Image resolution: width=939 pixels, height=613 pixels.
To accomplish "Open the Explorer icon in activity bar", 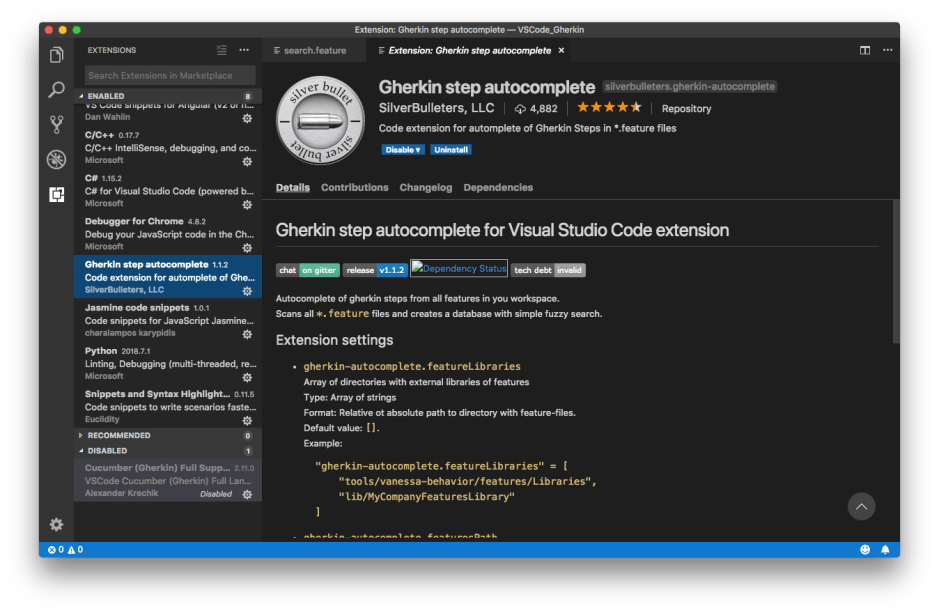I will pos(57,55).
